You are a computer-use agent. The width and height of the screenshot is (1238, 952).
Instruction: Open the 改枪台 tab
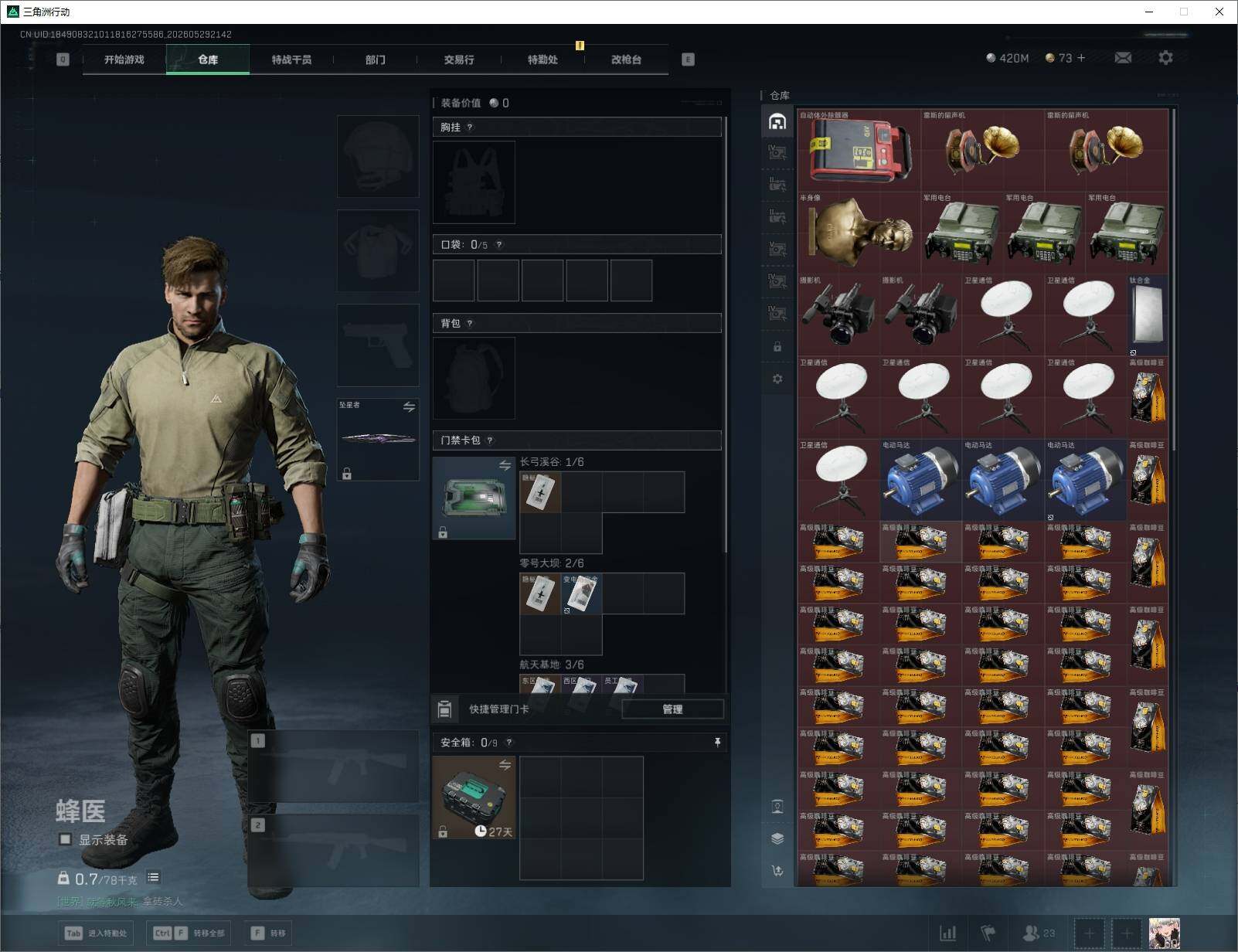tap(626, 59)
